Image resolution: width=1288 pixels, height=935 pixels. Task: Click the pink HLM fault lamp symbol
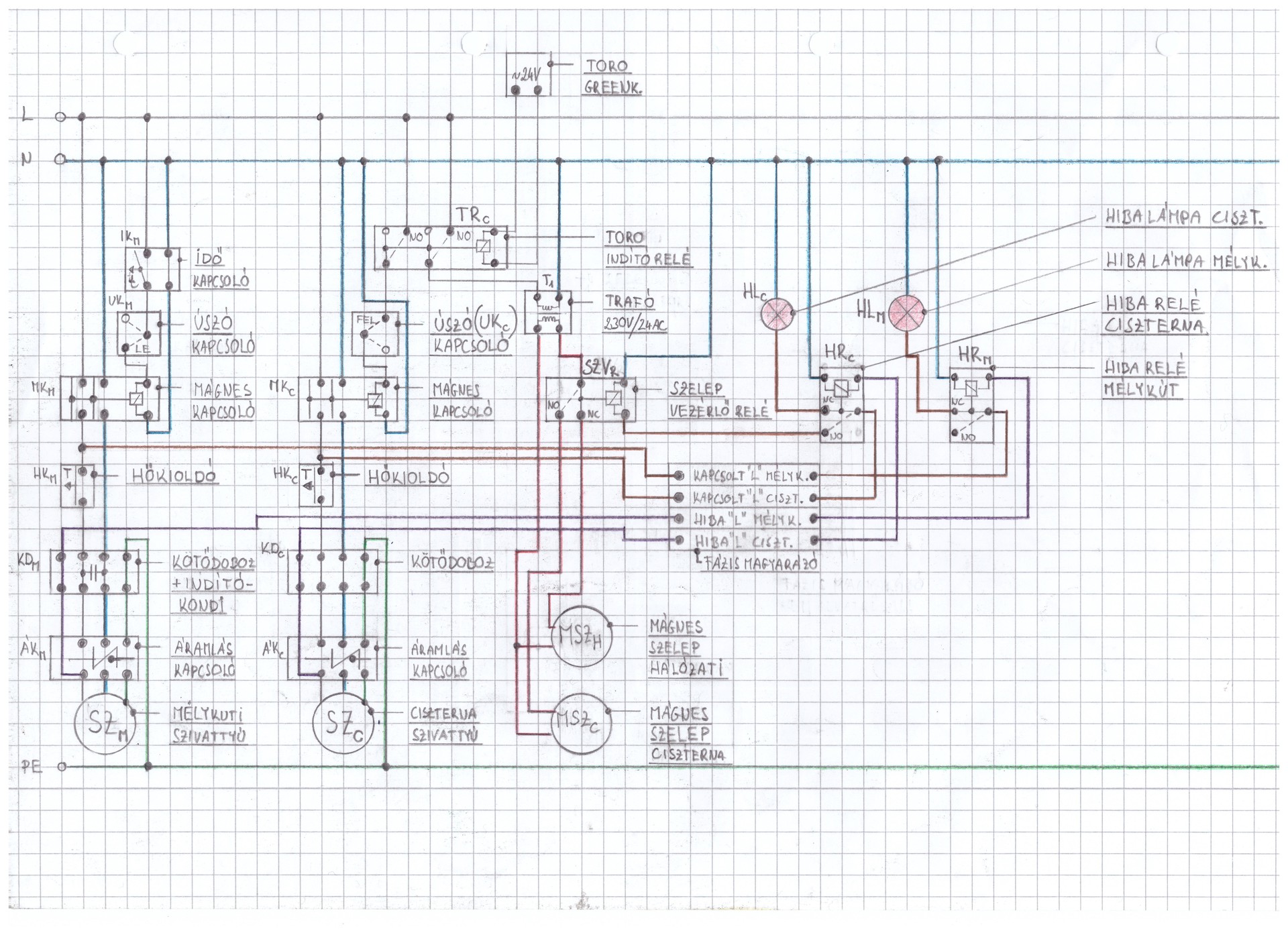[x=906, y=313]
